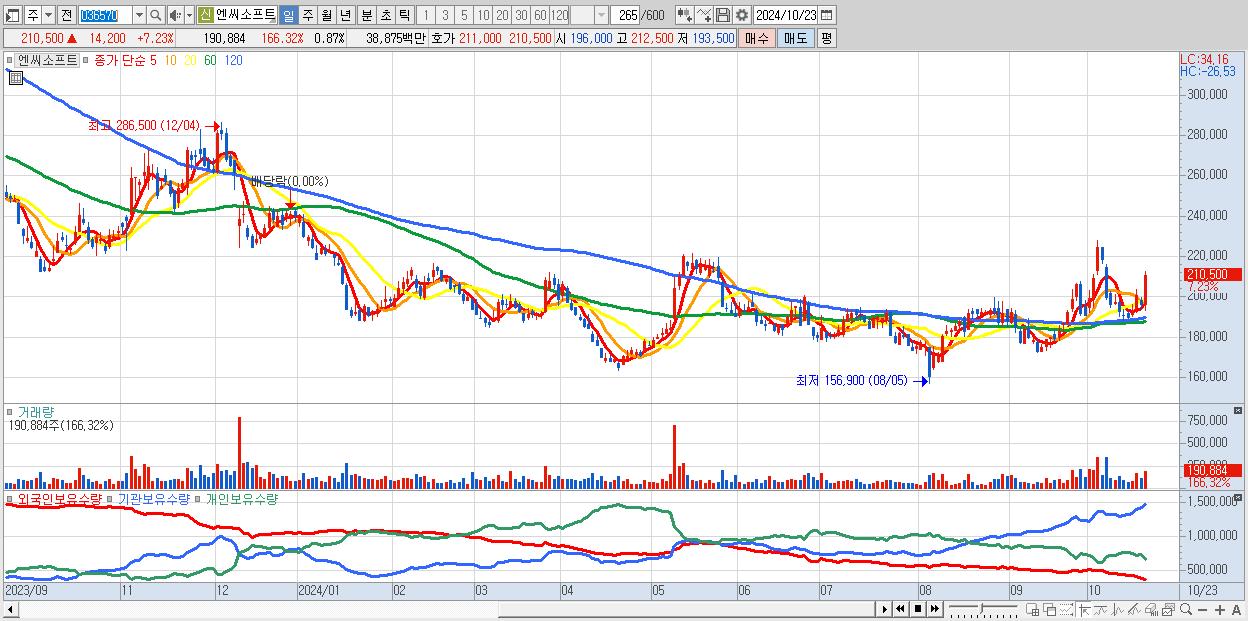Click the zoom magnifier icon in bottom toolbar
The width and height of the screenshot is (1248, 621).
(x=1185, y=609)
